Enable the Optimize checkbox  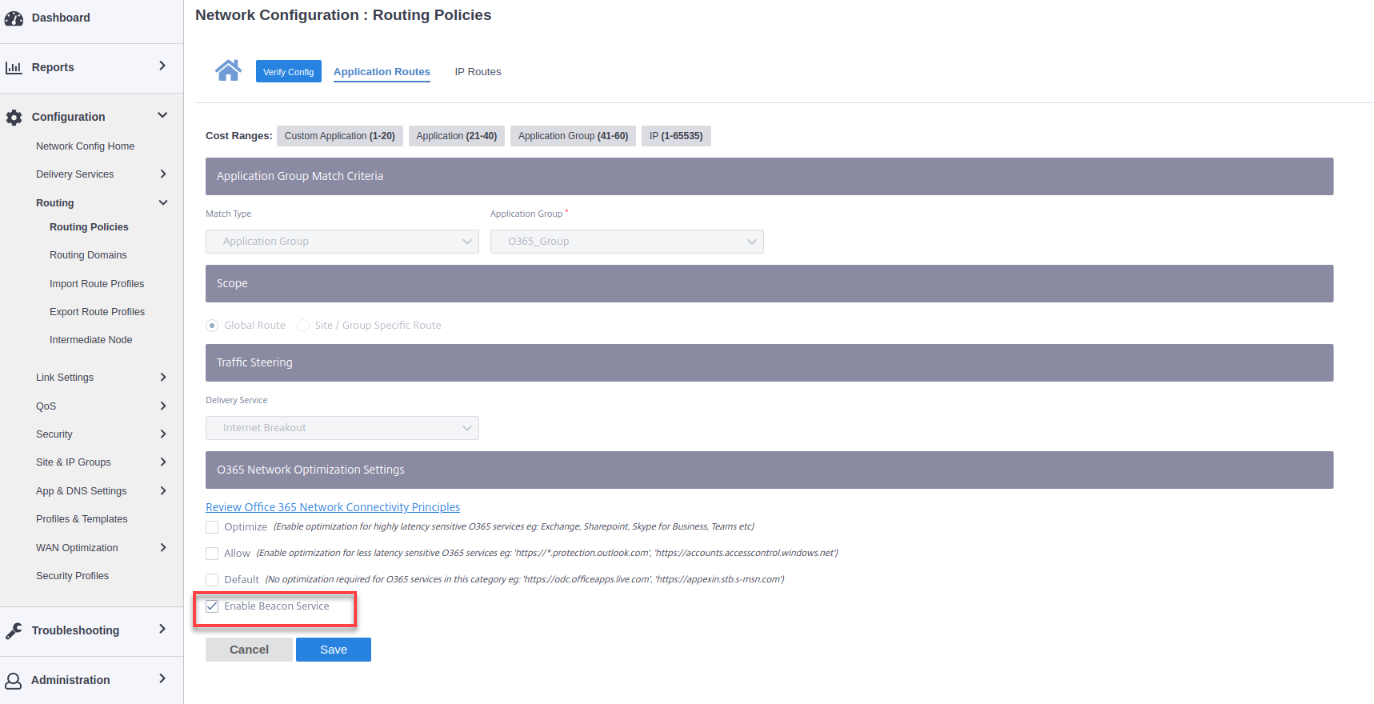point(212,527)
